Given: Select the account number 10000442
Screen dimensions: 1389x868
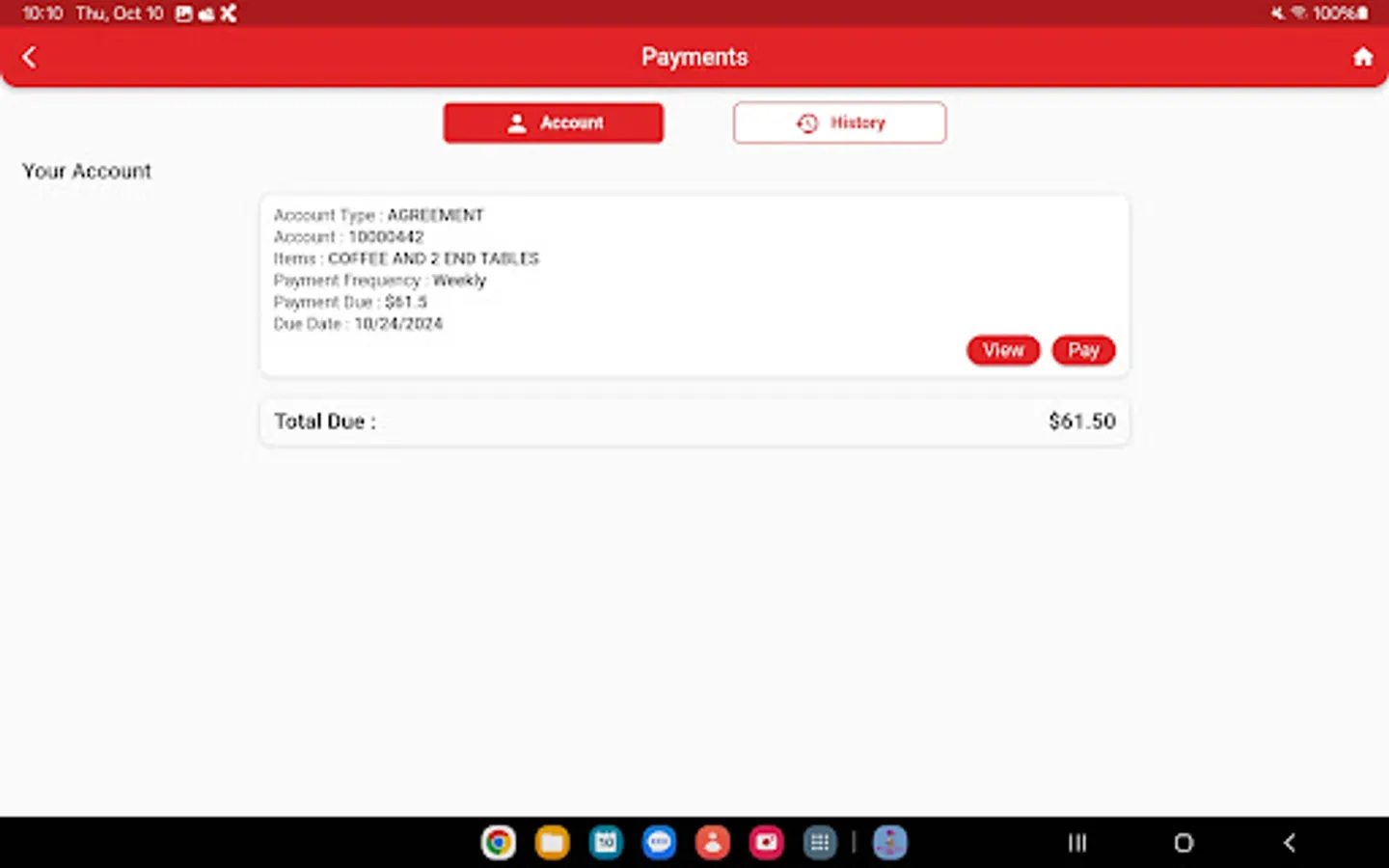Looking at the screenshot, I should point(386,236).
